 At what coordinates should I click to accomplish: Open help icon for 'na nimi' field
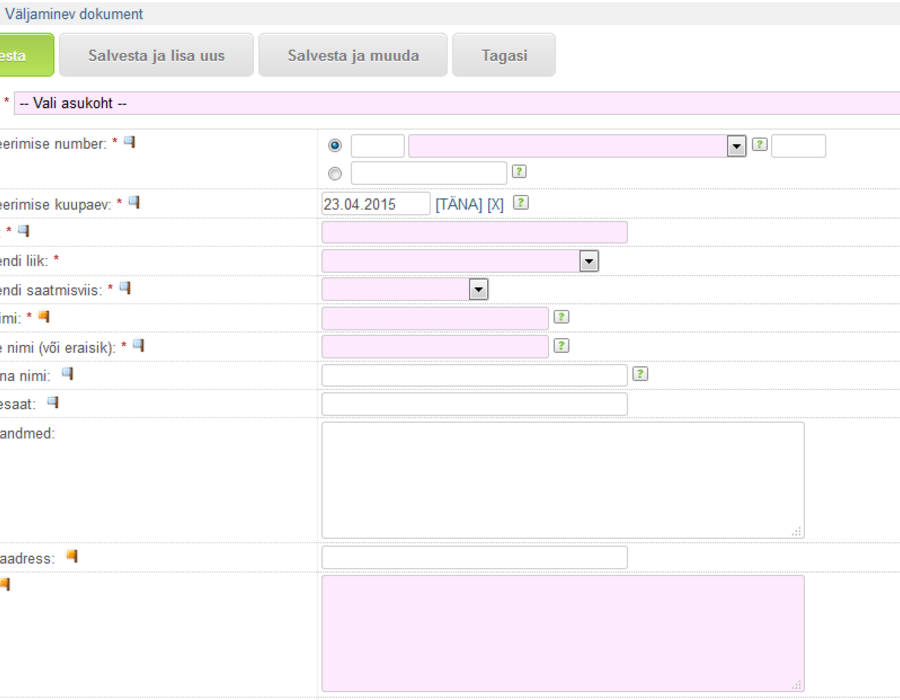(640, 374)
